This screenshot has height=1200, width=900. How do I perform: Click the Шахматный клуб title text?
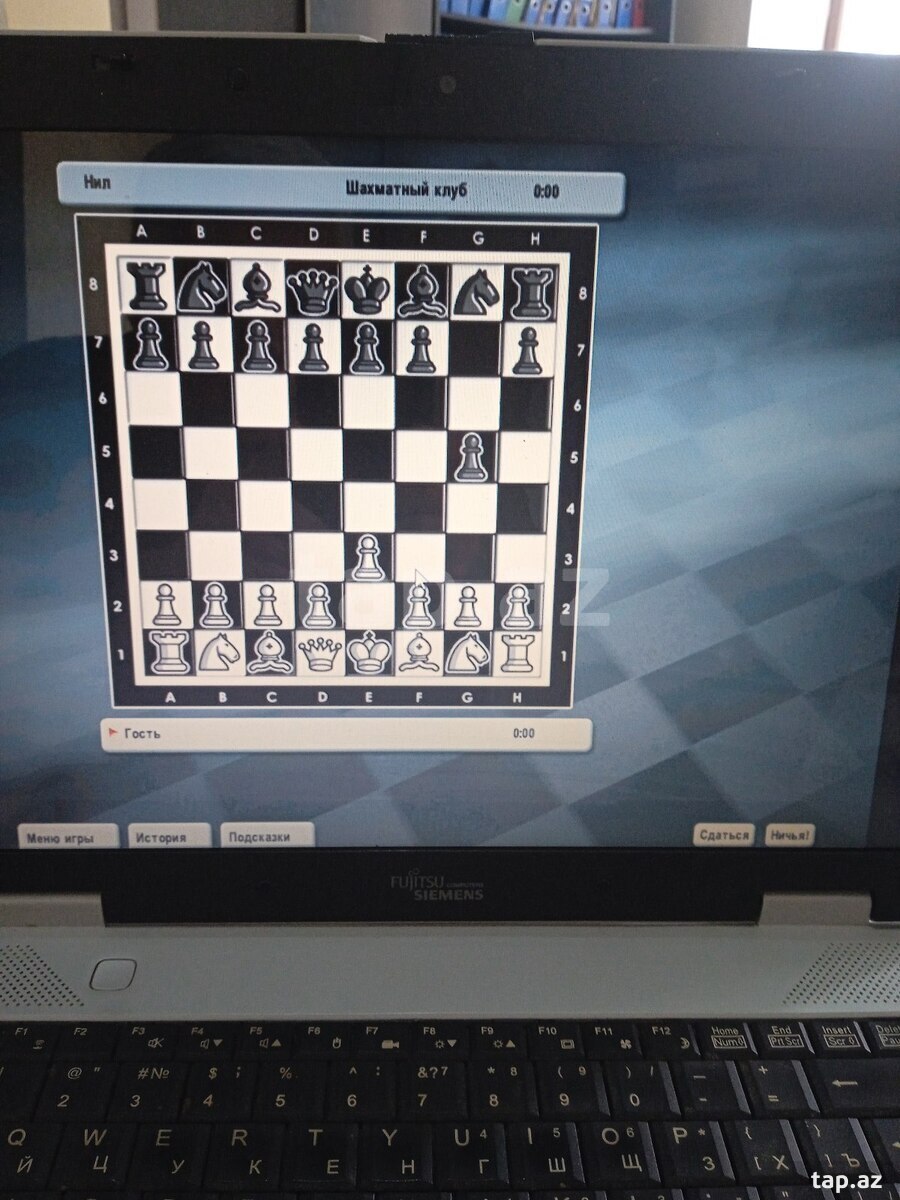[406, 189]
